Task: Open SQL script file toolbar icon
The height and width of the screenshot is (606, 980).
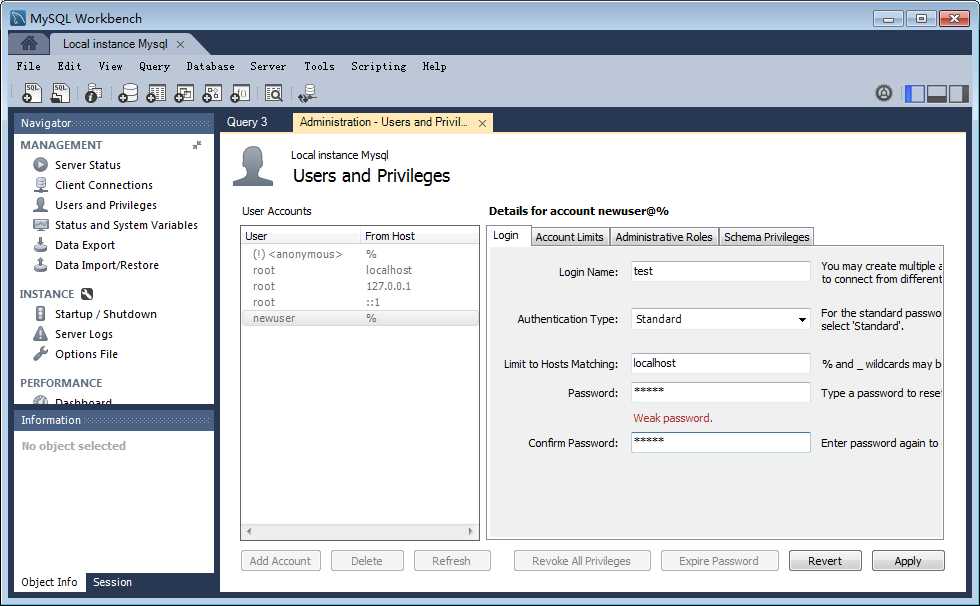Action: point(60,93)
